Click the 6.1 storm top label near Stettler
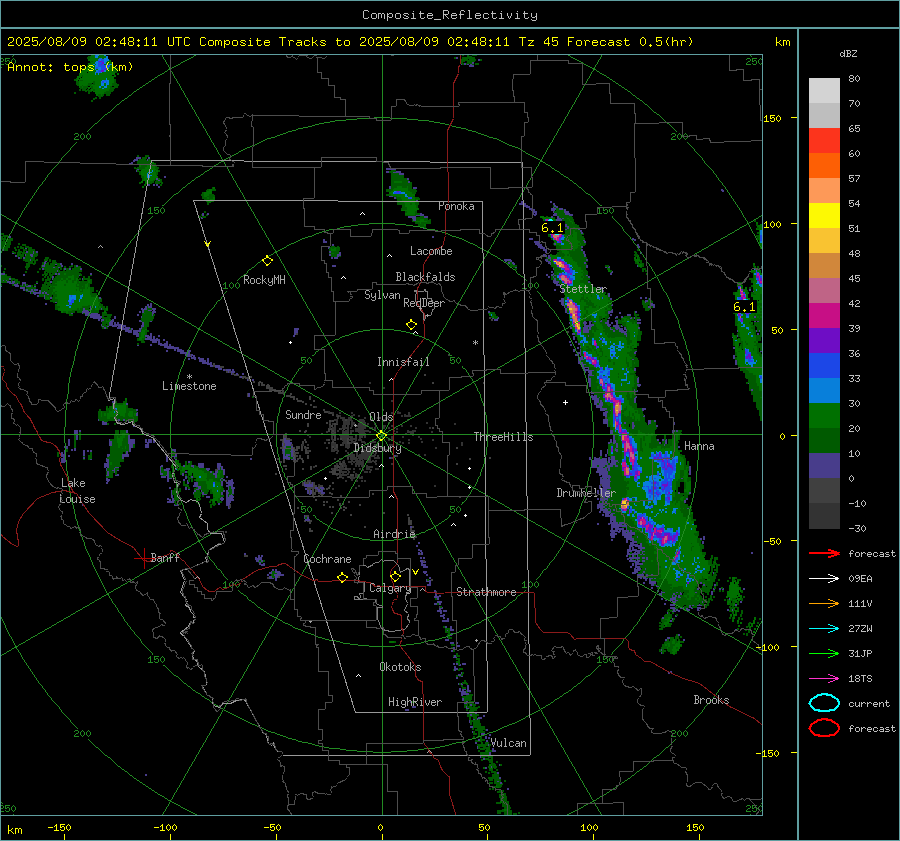This screenshot has height=841, width=900. coord(552,228)
